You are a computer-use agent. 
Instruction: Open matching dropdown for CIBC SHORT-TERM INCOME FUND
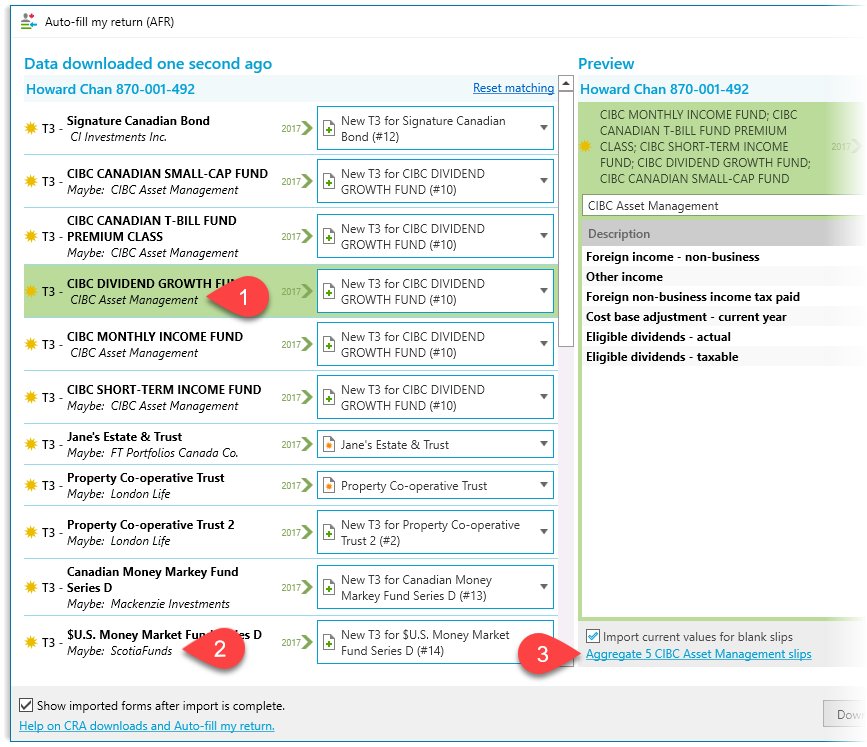(x=435, y=397)
